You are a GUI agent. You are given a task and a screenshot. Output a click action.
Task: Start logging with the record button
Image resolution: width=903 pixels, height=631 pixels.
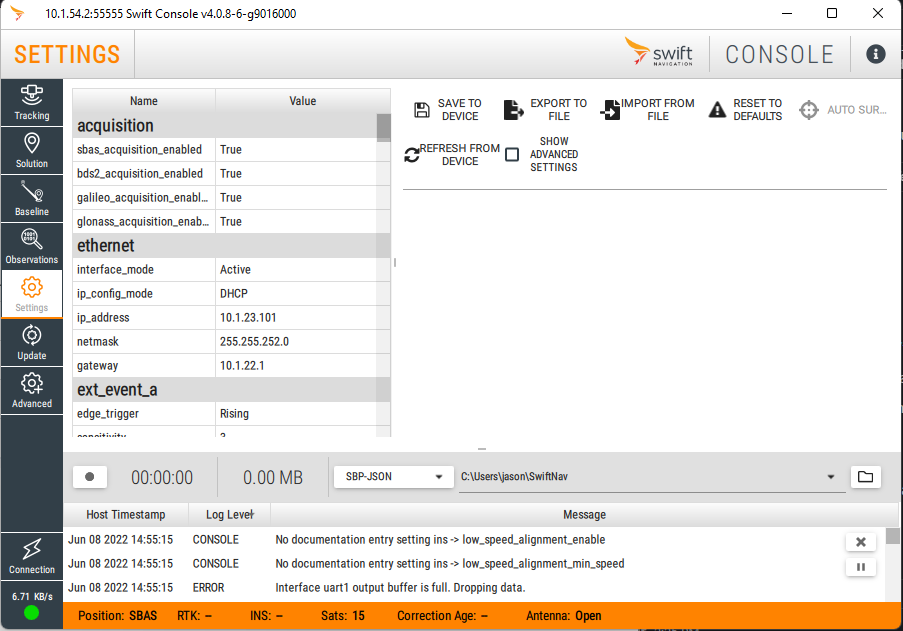[89, 477]
